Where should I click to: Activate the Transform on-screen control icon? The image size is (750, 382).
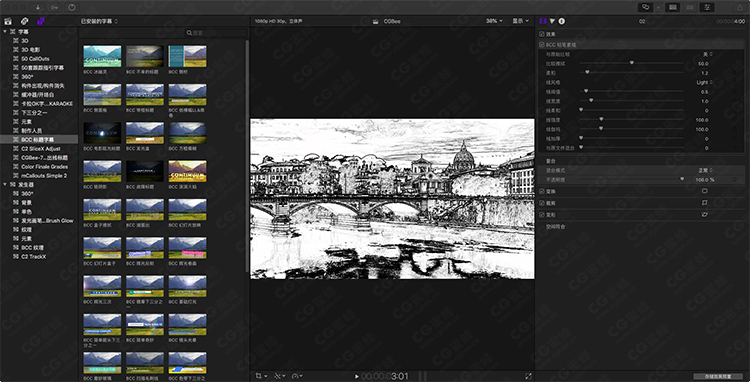(x=705, y=191)
